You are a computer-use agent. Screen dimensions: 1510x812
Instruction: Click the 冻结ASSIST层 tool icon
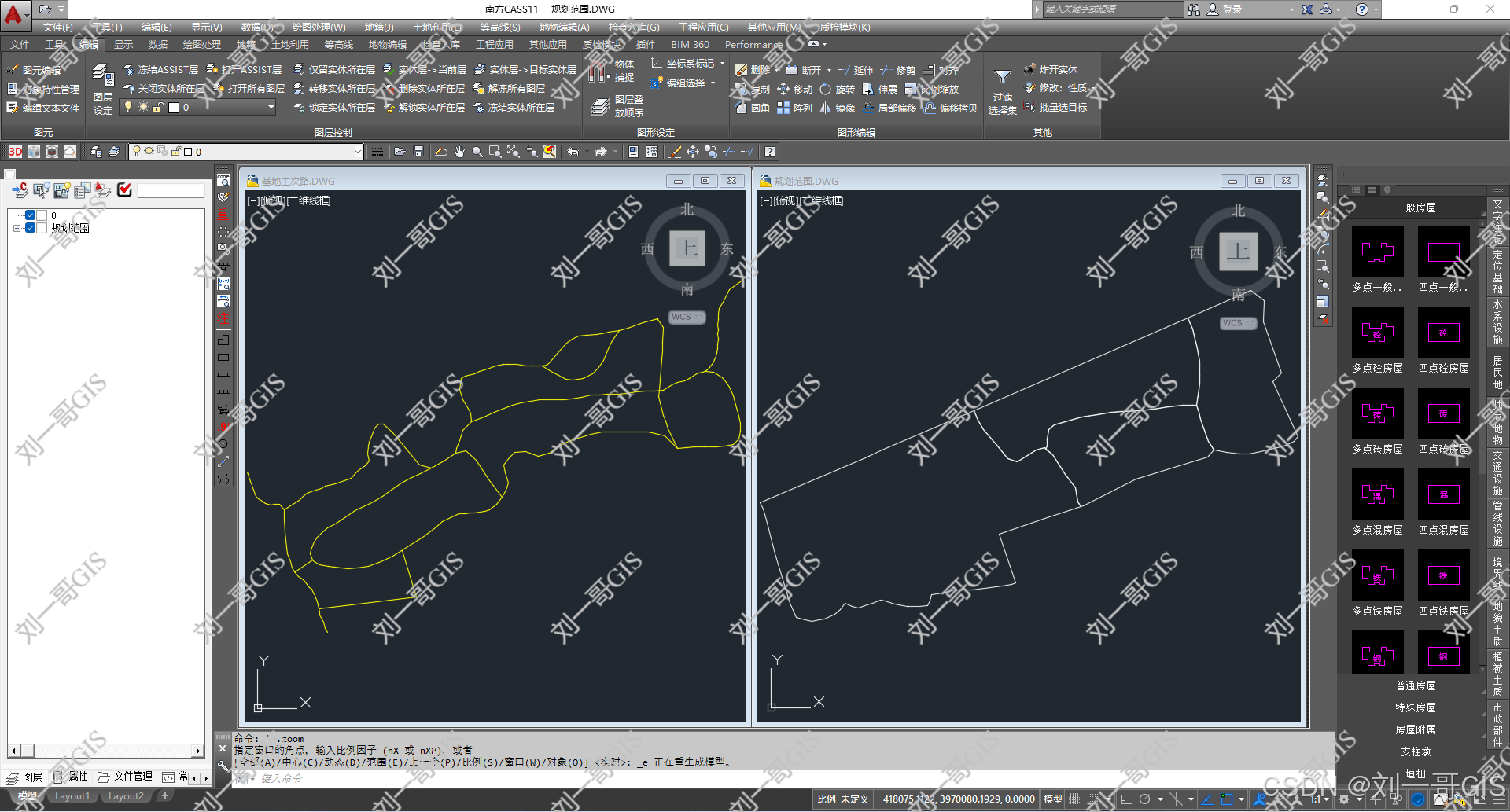[129, 70]
